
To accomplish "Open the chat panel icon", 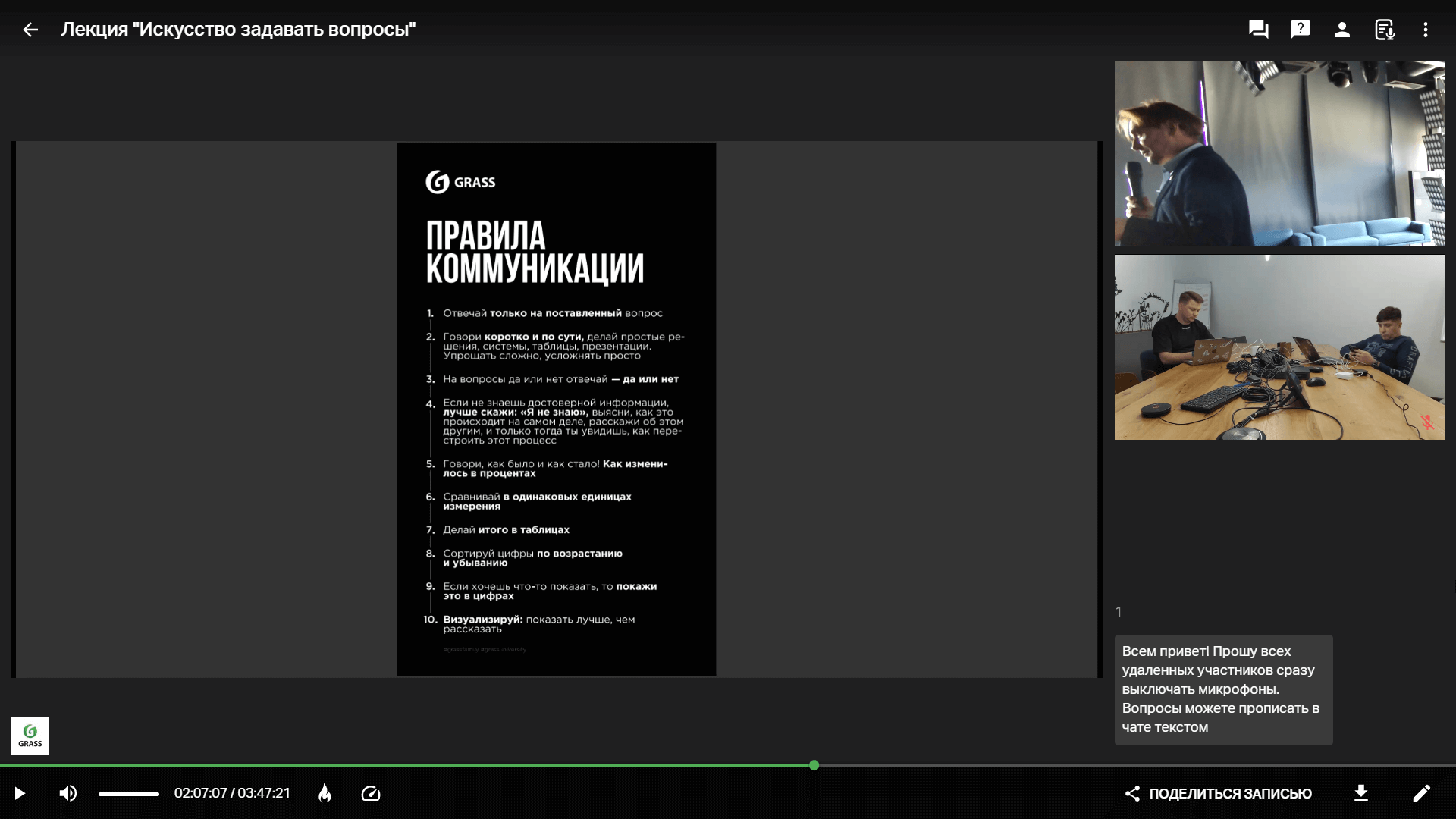I will click(x=1258, y=30).
